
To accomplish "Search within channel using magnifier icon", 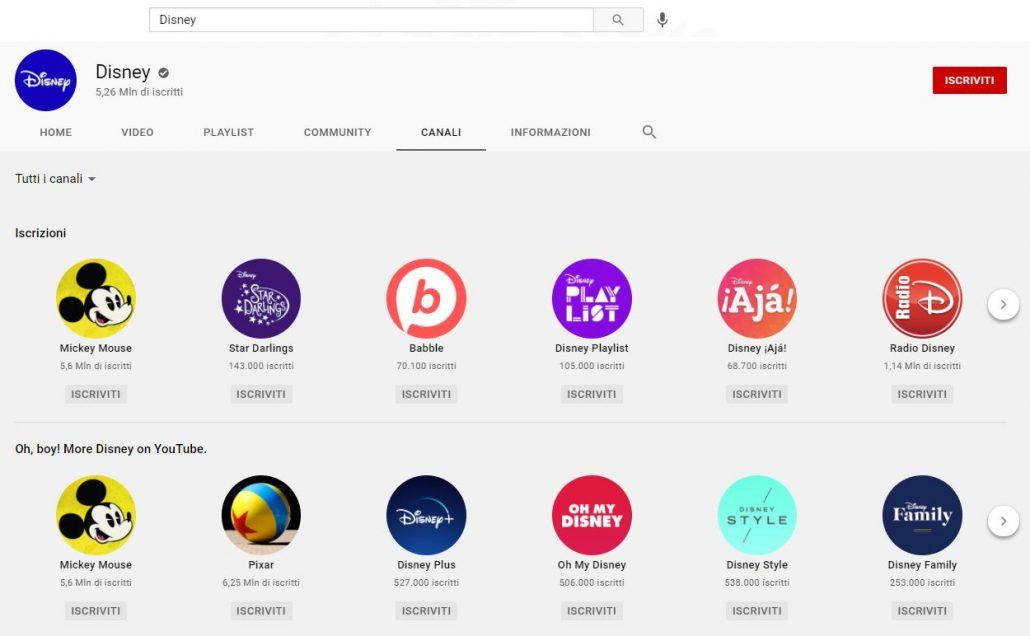I will coord(649,132).
